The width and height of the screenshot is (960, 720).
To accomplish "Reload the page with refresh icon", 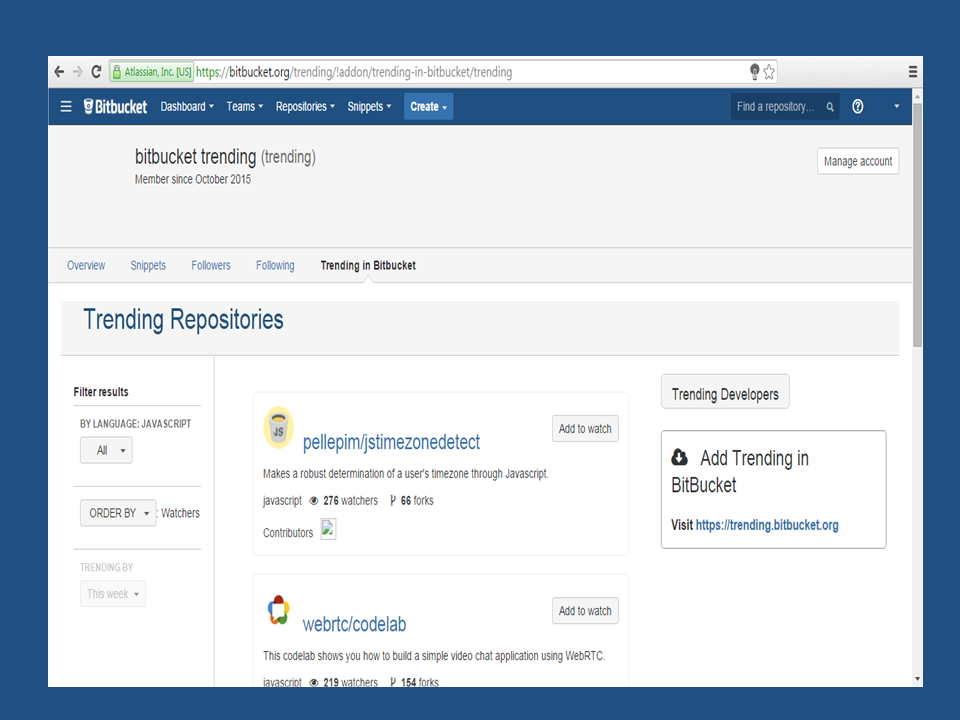I will pos(96,72).
